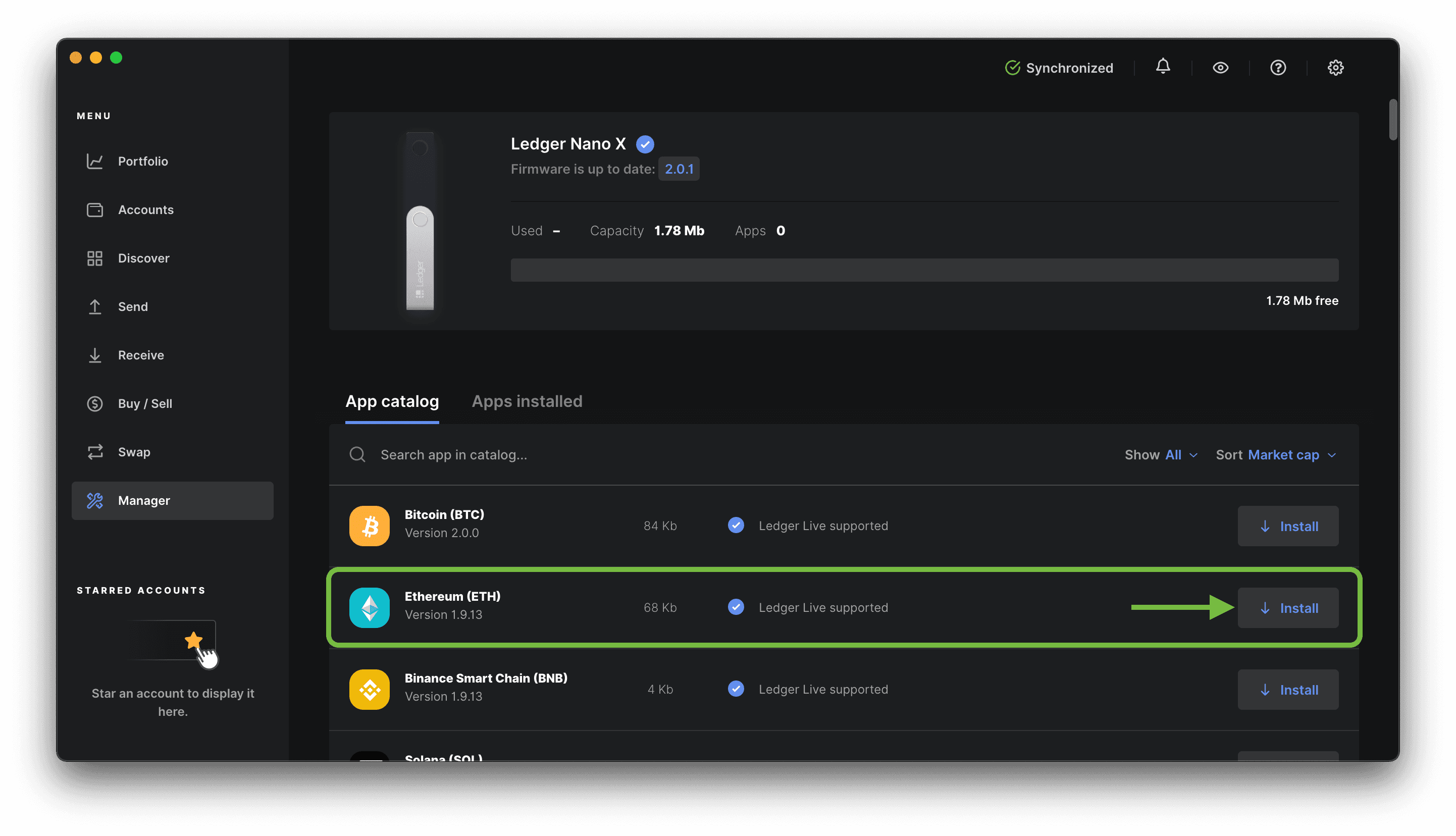The image size is (1456, 836).
Task: Click the vertical scrollbar thumb
Action: click(x=1392, y=120)
